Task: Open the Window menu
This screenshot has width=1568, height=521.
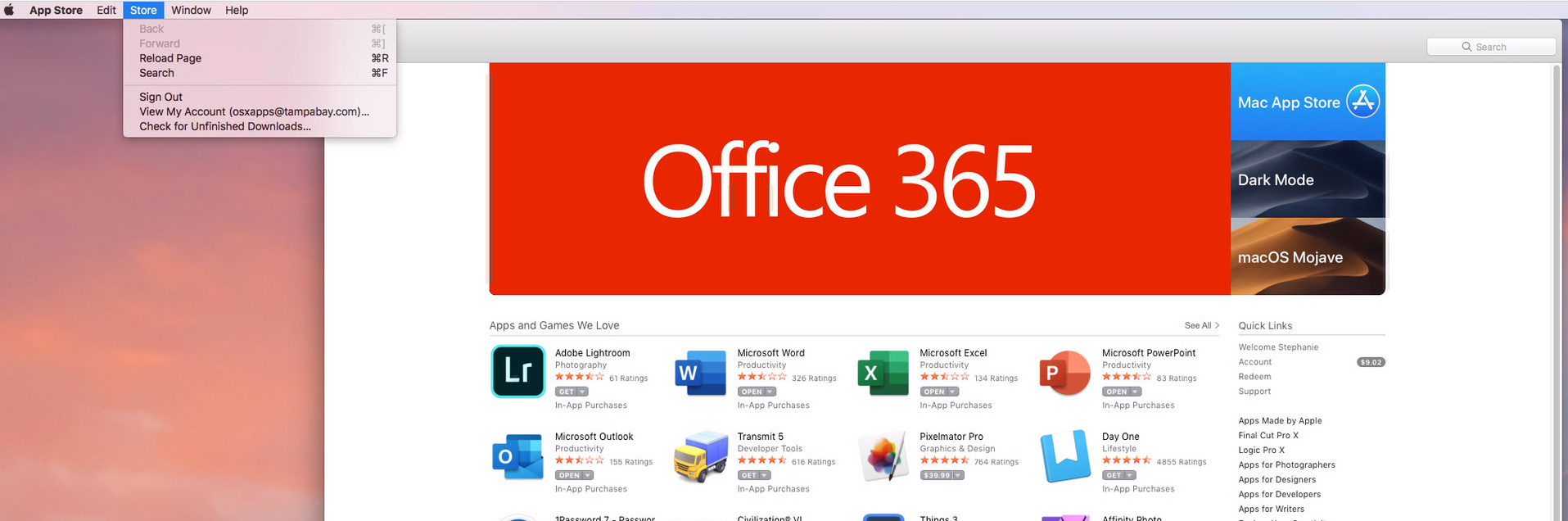Action: coord(191,10)
